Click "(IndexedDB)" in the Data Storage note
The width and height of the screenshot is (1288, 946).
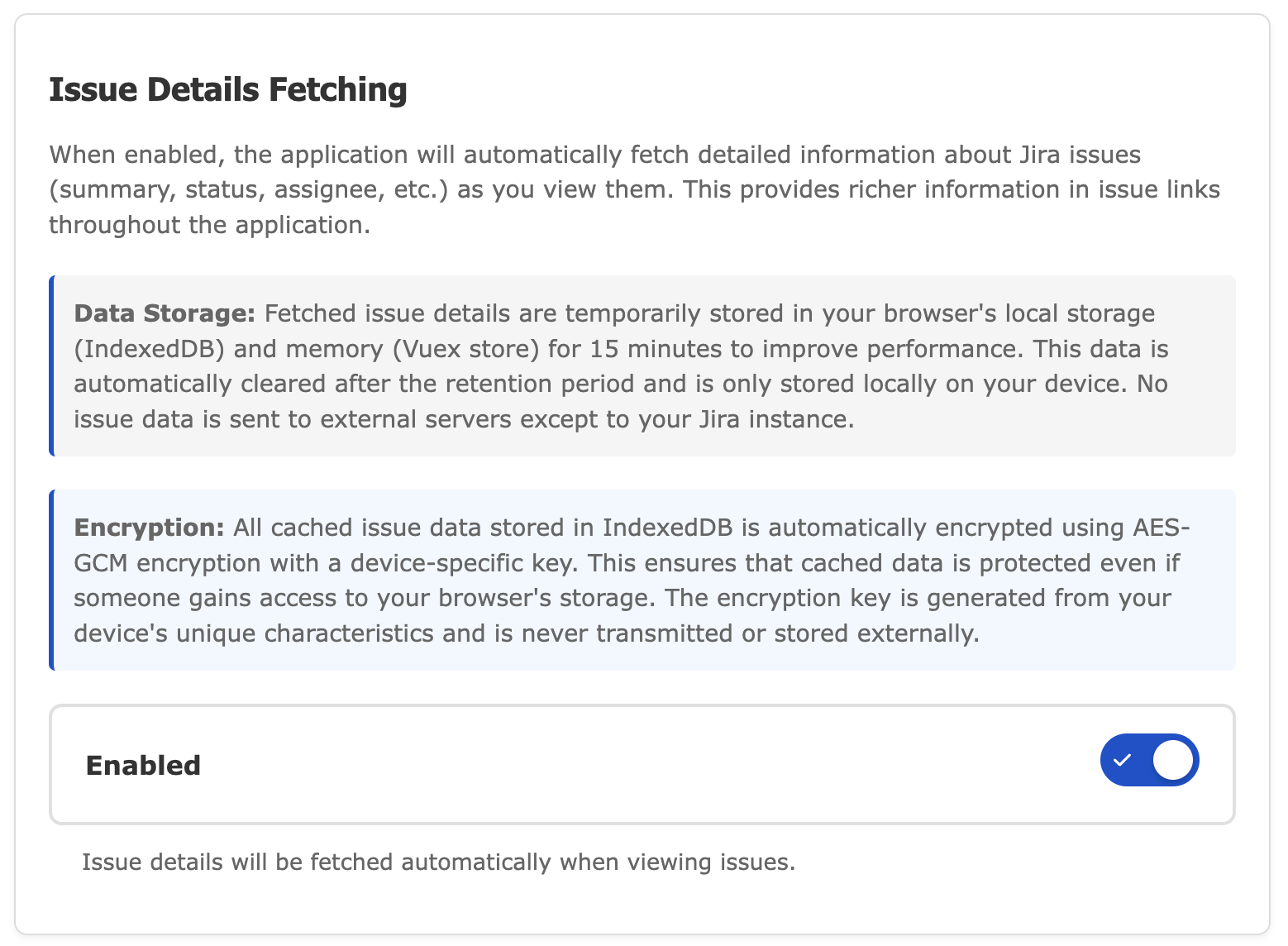150,349
